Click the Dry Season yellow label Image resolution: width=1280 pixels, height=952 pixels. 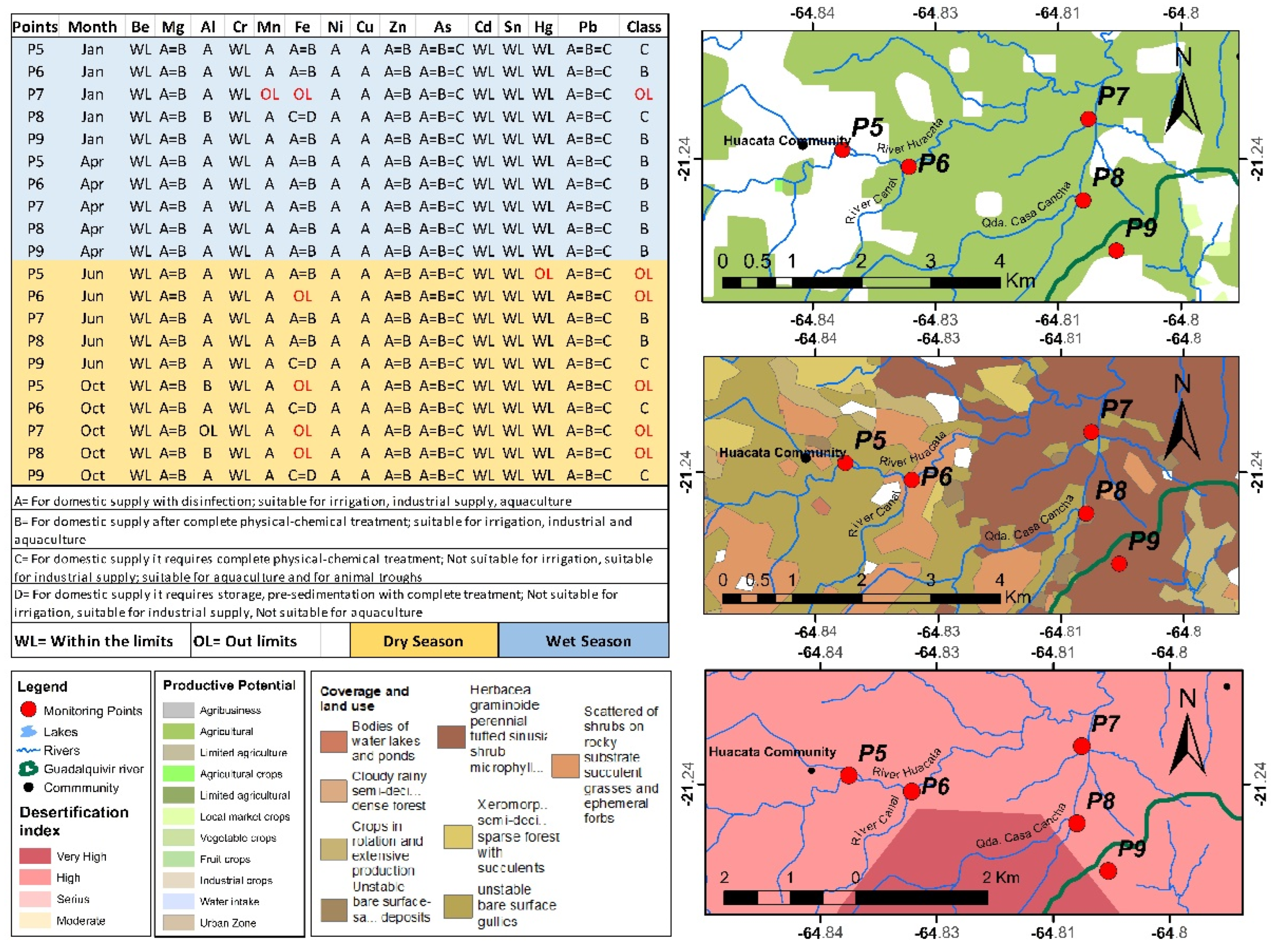[424, 641]
